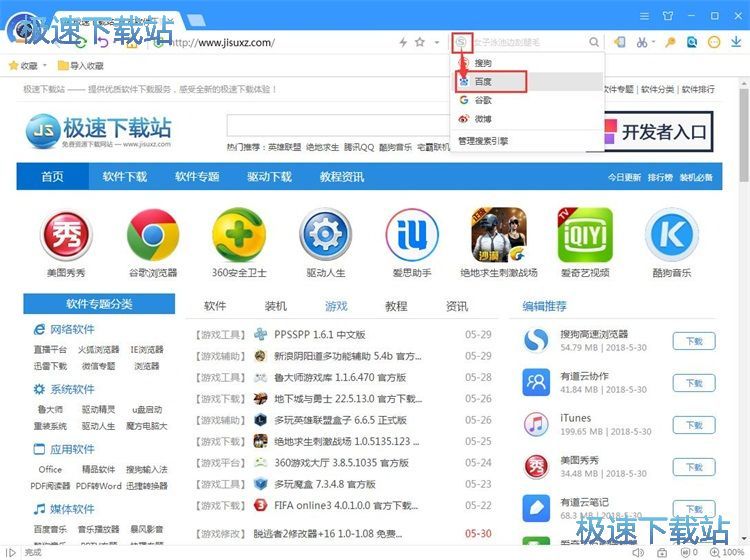Click the key password manager icon
Screen dimensions: 750x560
coord(670,42)
